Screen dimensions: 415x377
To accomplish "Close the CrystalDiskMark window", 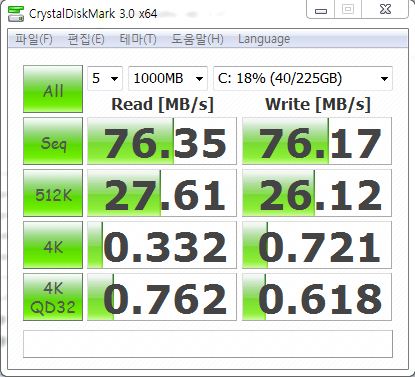I will [385, 10].
